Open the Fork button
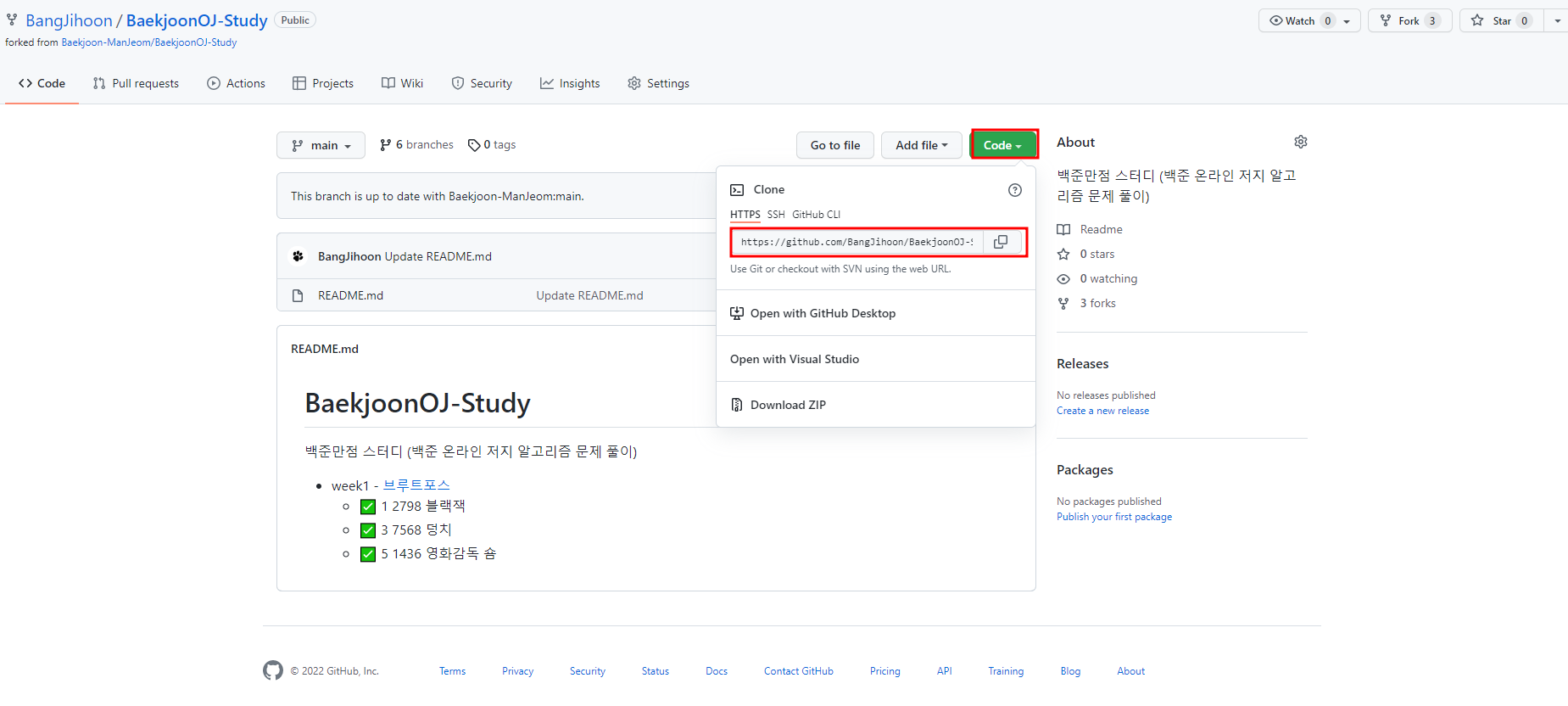Screen dimensions: 1568x706 pyautogui.click(x=1409, y=20)
